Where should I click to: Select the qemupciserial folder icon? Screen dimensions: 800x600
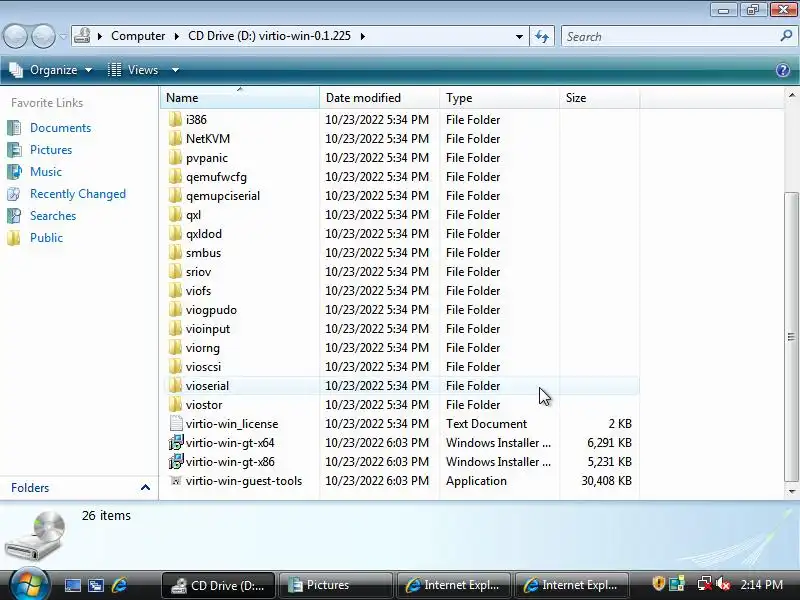pyautogui.click(x=176, y=195)
